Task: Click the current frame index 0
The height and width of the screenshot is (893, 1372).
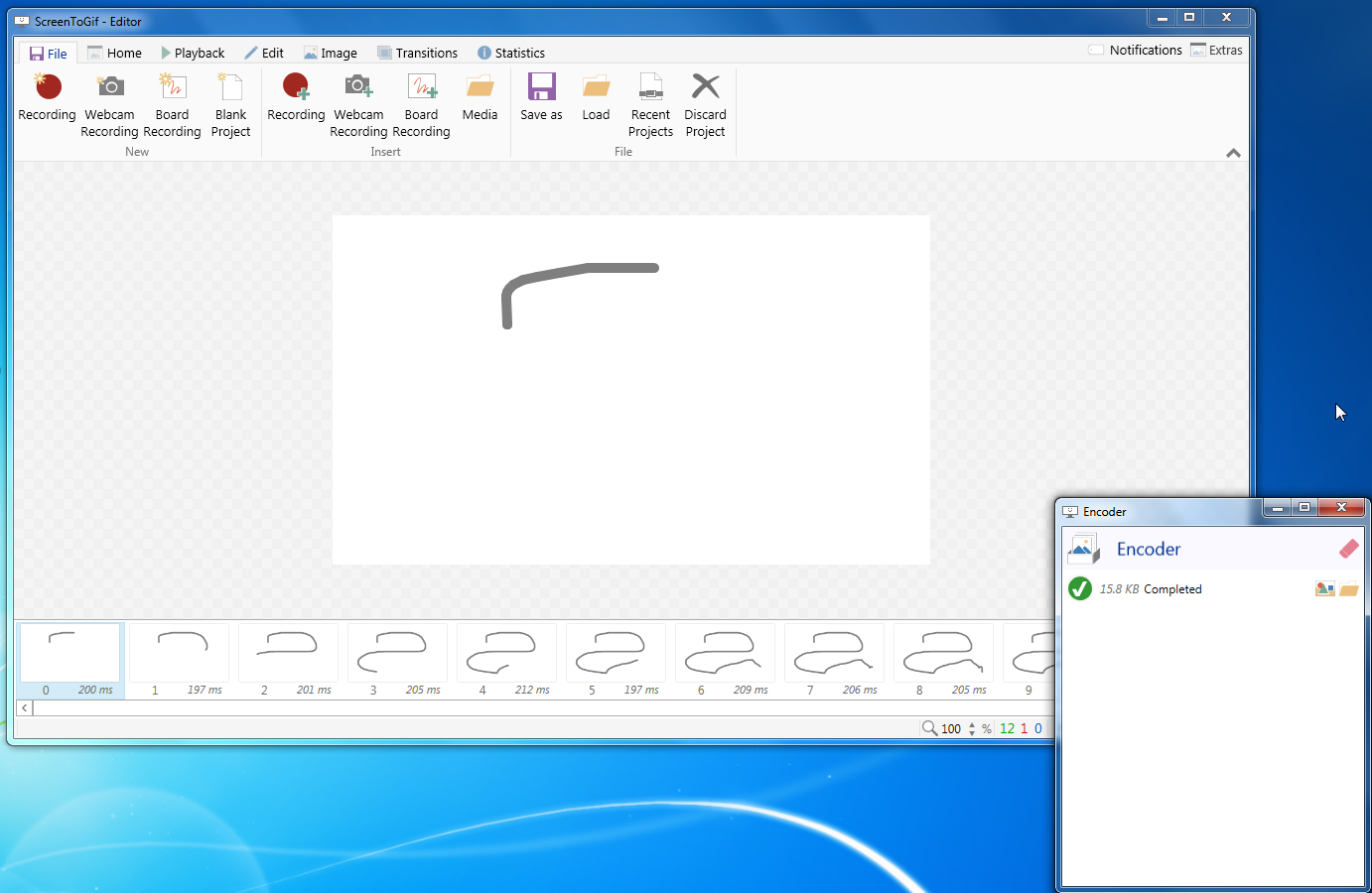Action: tap(1038, 728)
